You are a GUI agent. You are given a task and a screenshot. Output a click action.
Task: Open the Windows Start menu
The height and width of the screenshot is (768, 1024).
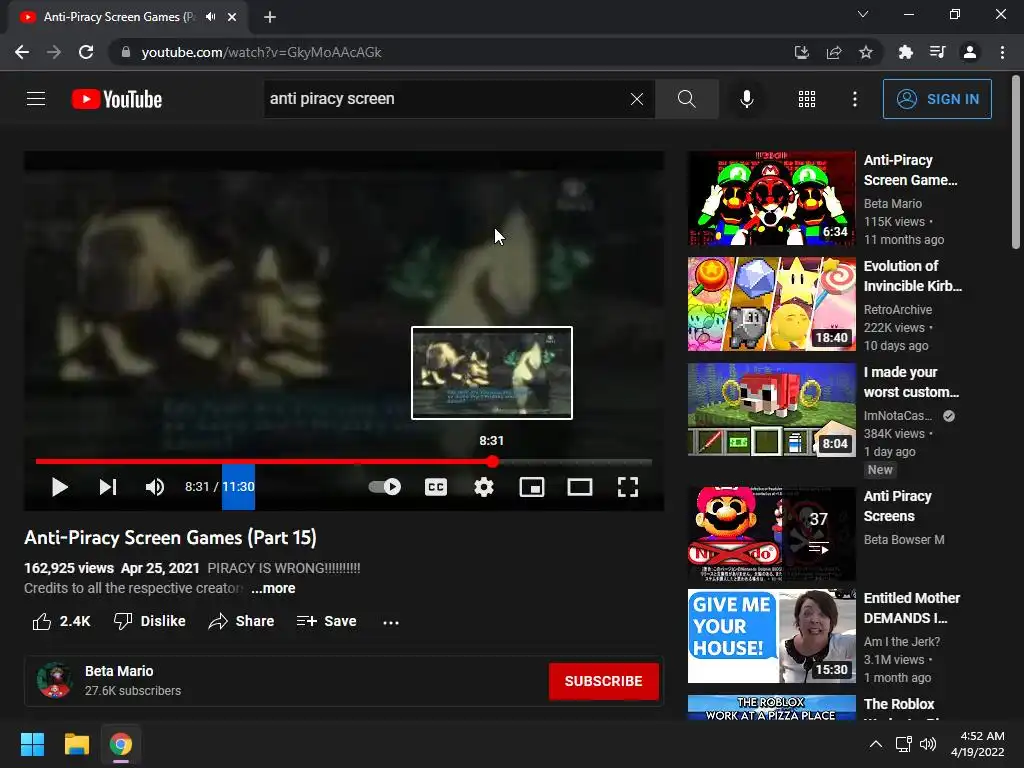point(32,744)
